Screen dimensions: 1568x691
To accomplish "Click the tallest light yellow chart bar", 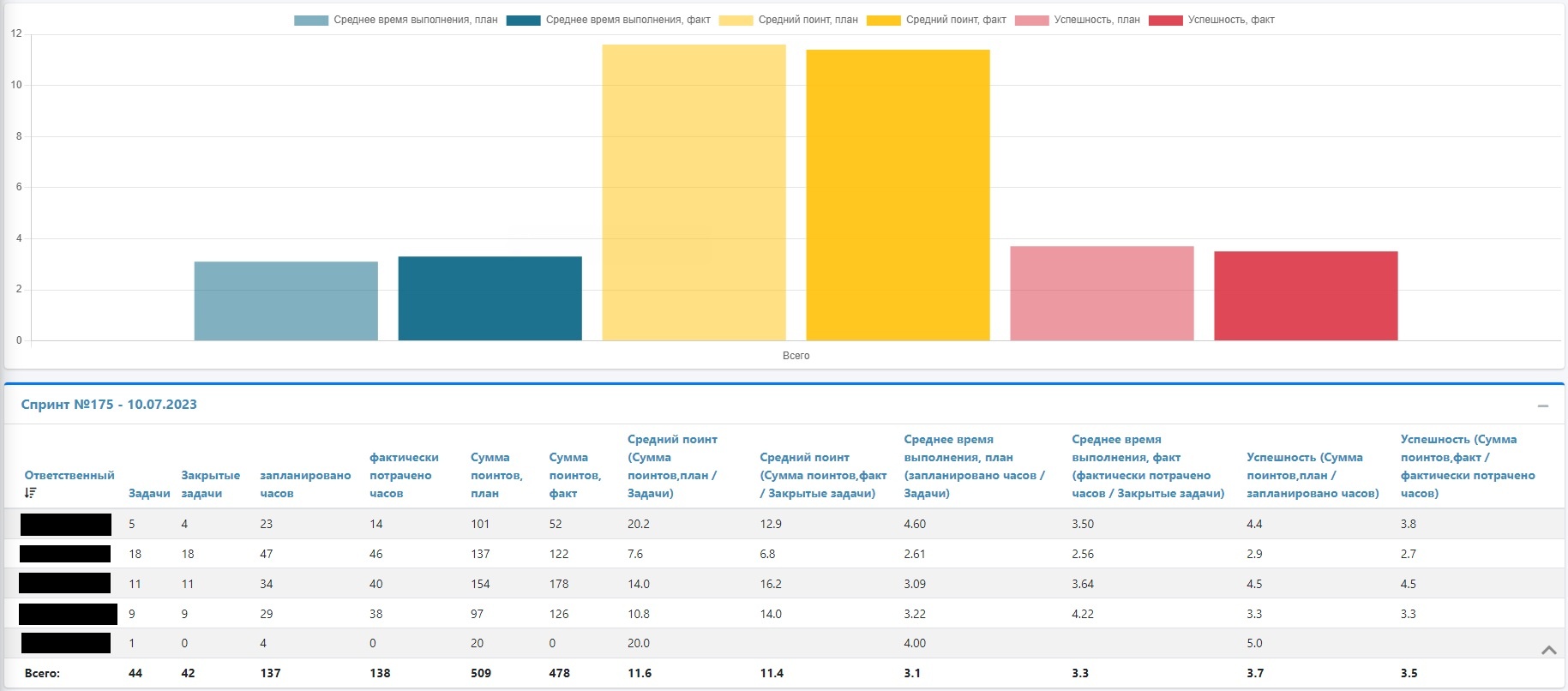I will (x=694, y=193).
